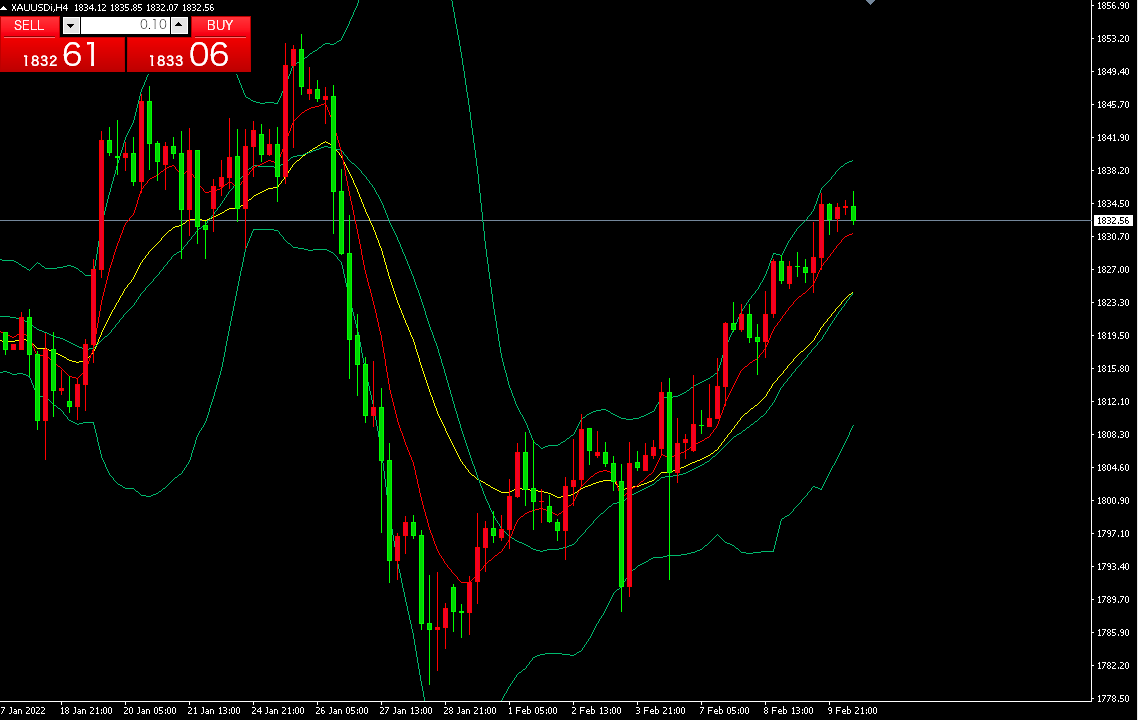Image resolution: width=1138 pixels, height=720 pixels.
Task: Click the 0.10 volume input field
Action: (126, 25)
